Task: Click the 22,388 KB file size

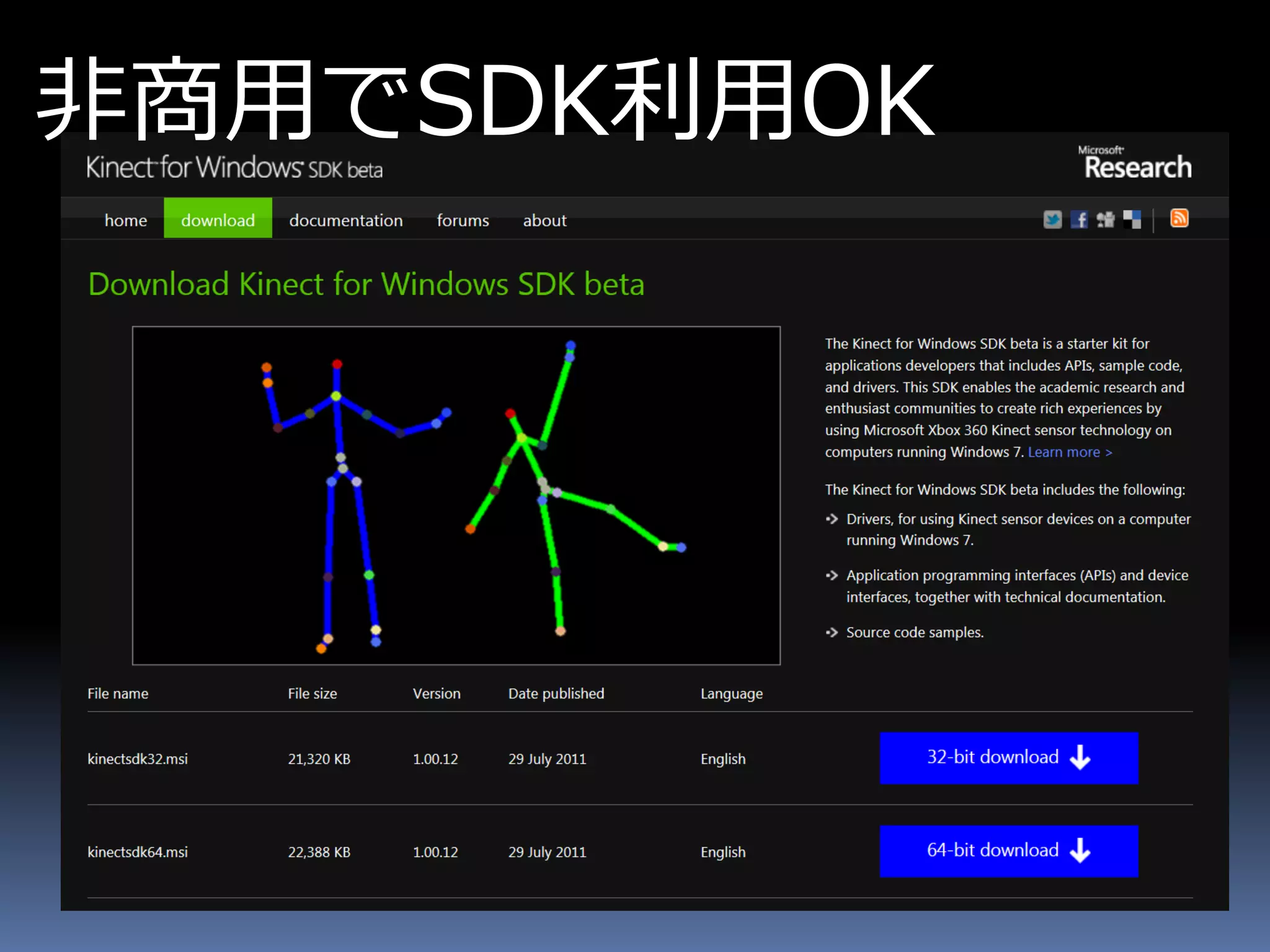Action: pyautogui.click(x=319, y=852)
